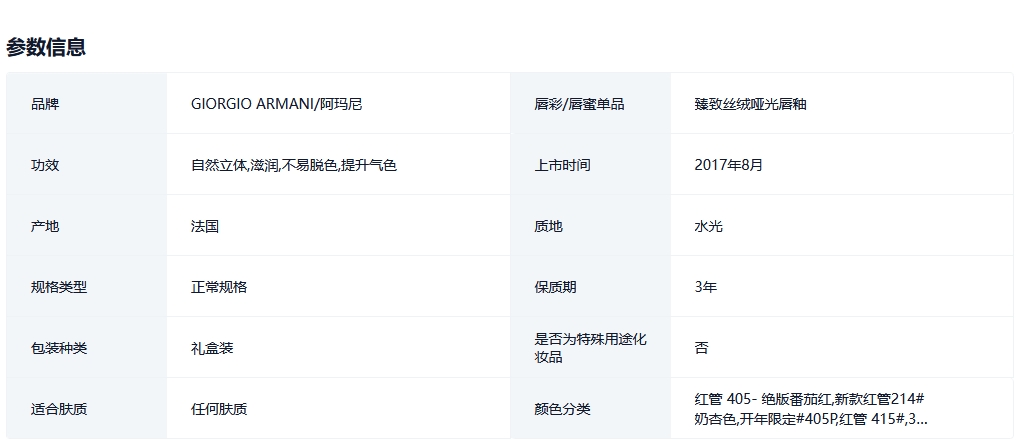This screenshot has width=1016, height=440.
Task: Click the 参数信息 section heading
Action: [x=46, y=47]
